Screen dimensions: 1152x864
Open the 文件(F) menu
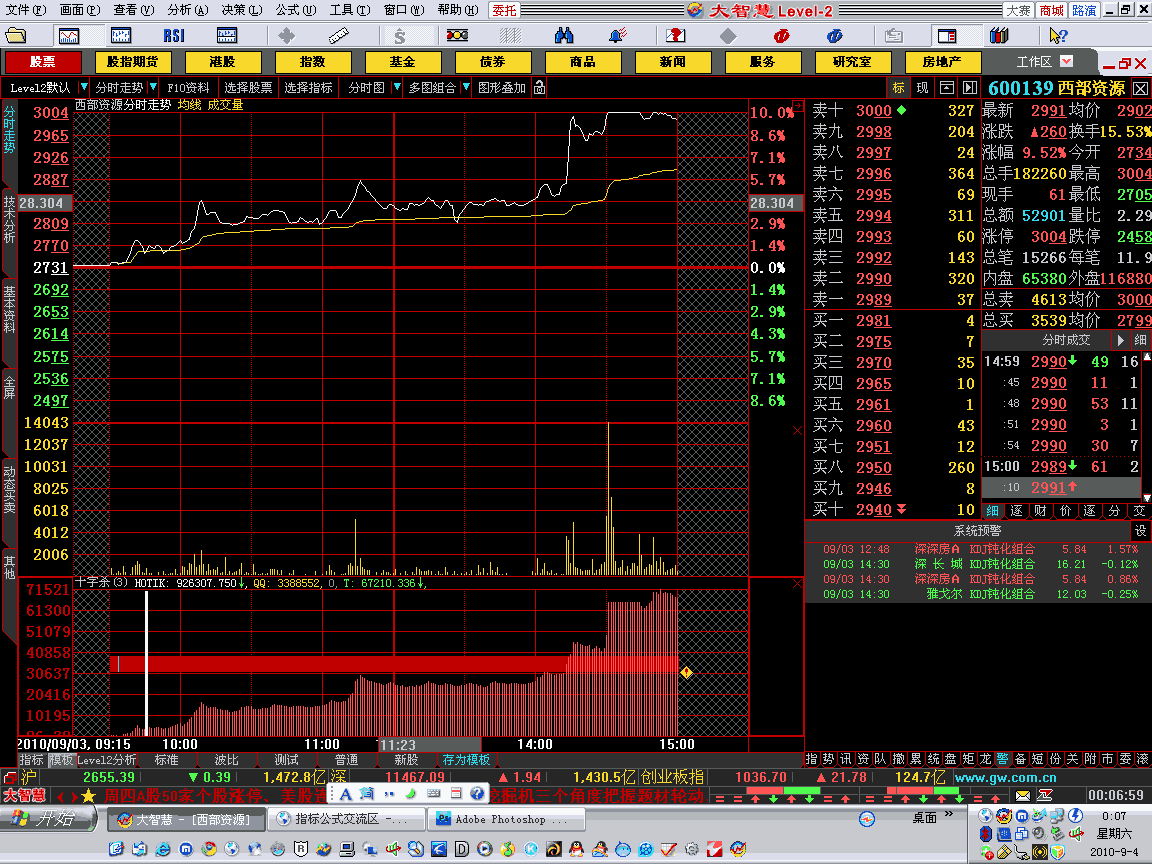(x=26, y=10)
